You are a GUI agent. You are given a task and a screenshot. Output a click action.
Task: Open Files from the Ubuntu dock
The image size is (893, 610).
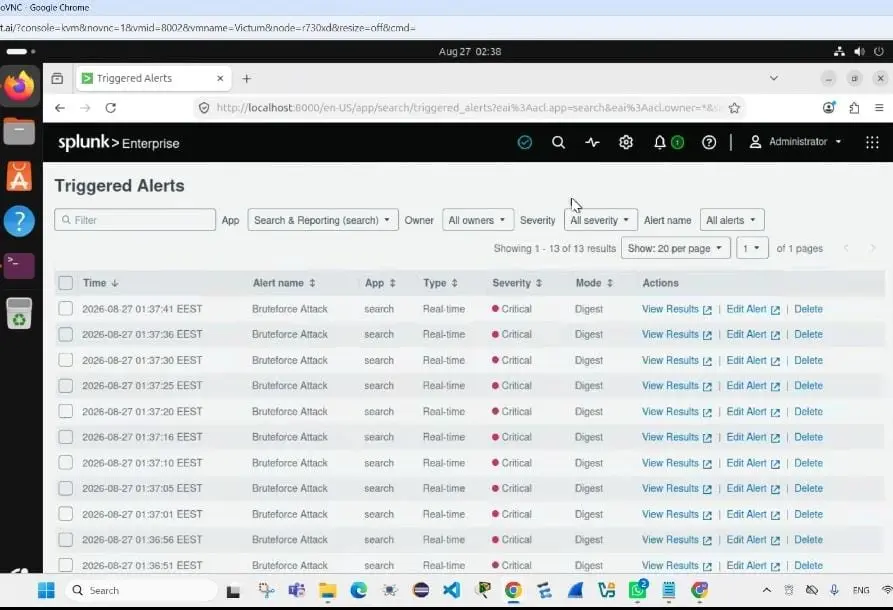pos(19,132)
